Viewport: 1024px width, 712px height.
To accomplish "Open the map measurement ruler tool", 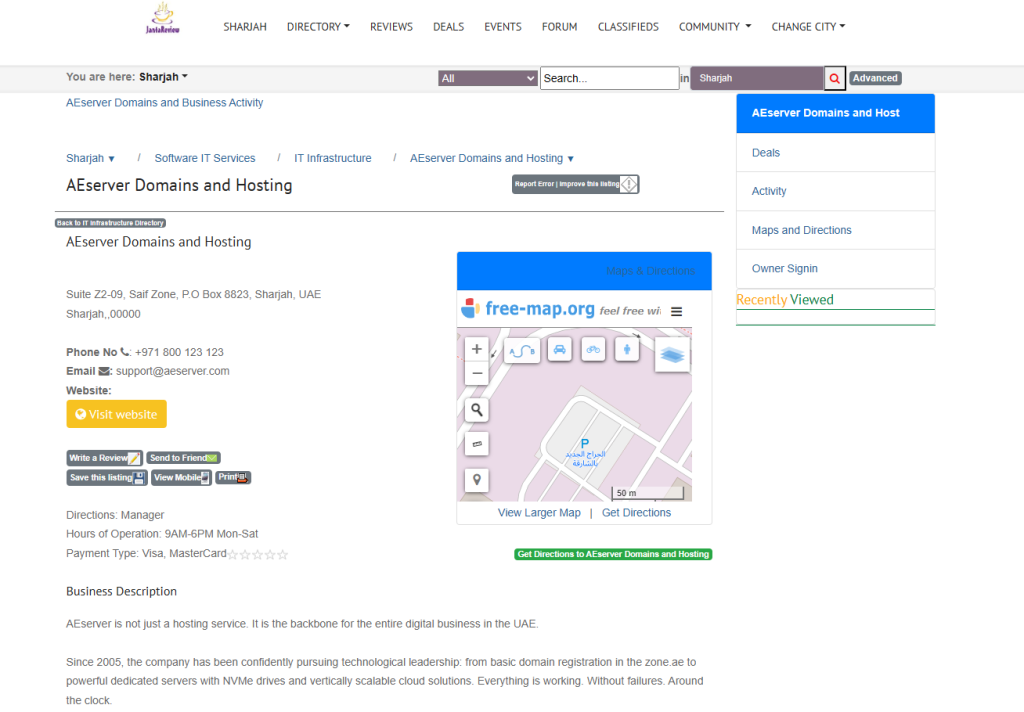I will point(477,444).
